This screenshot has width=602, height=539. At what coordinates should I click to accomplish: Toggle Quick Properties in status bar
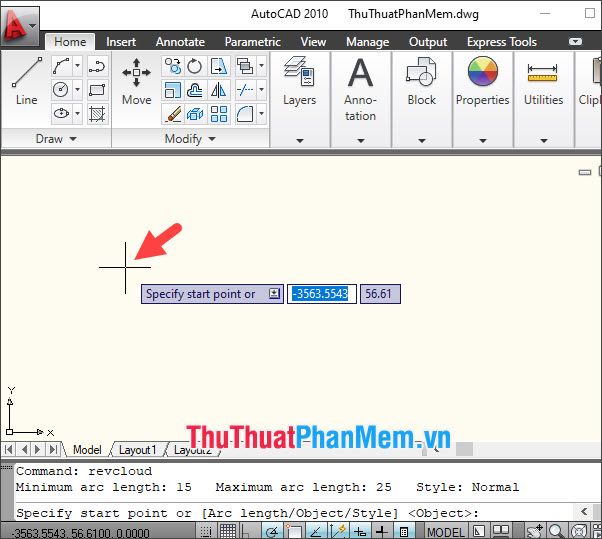pyautogui.click(x=404, y=531)
